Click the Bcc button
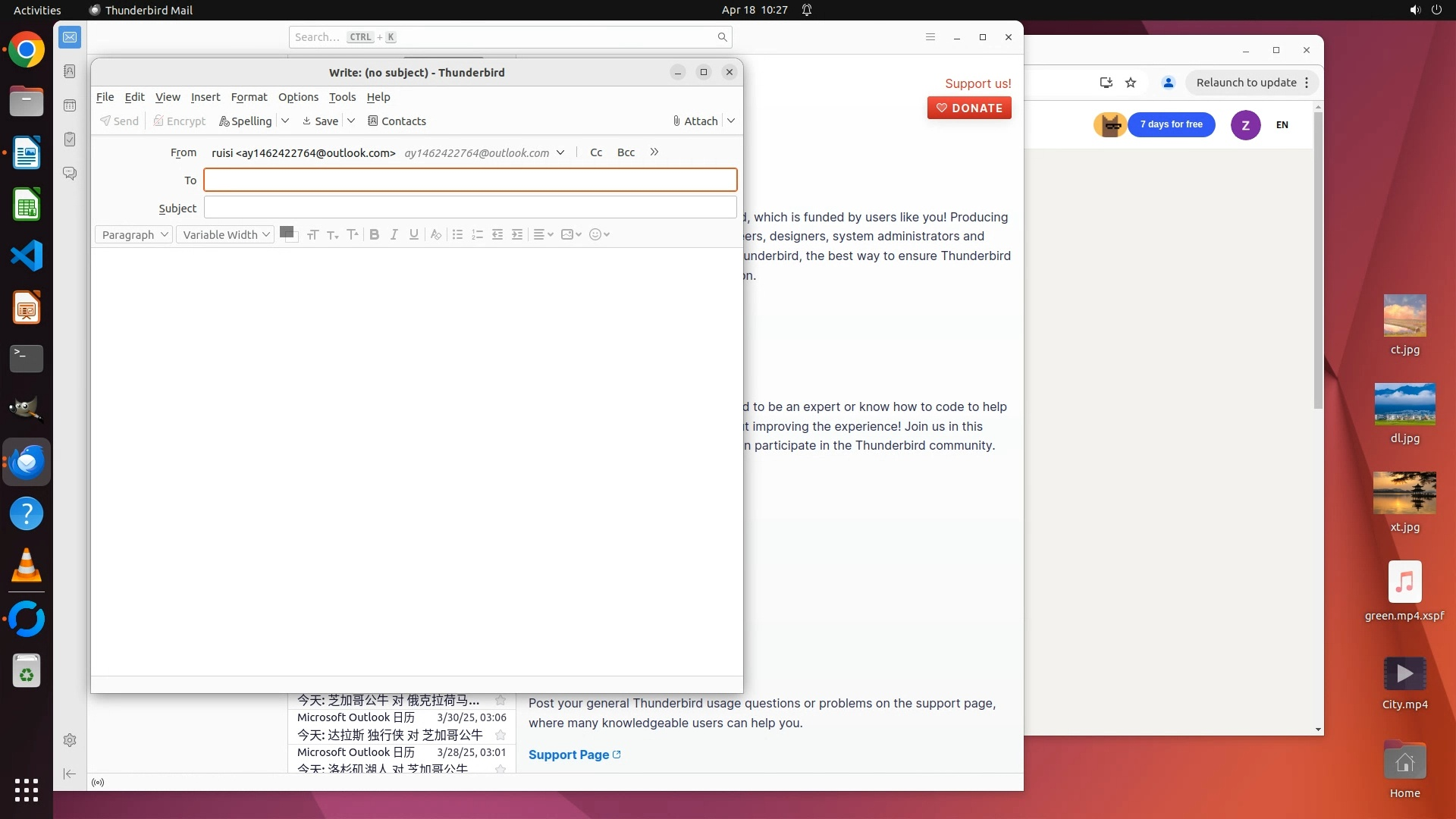Viewport: 1456px width, 819px height. click(626, 152)
